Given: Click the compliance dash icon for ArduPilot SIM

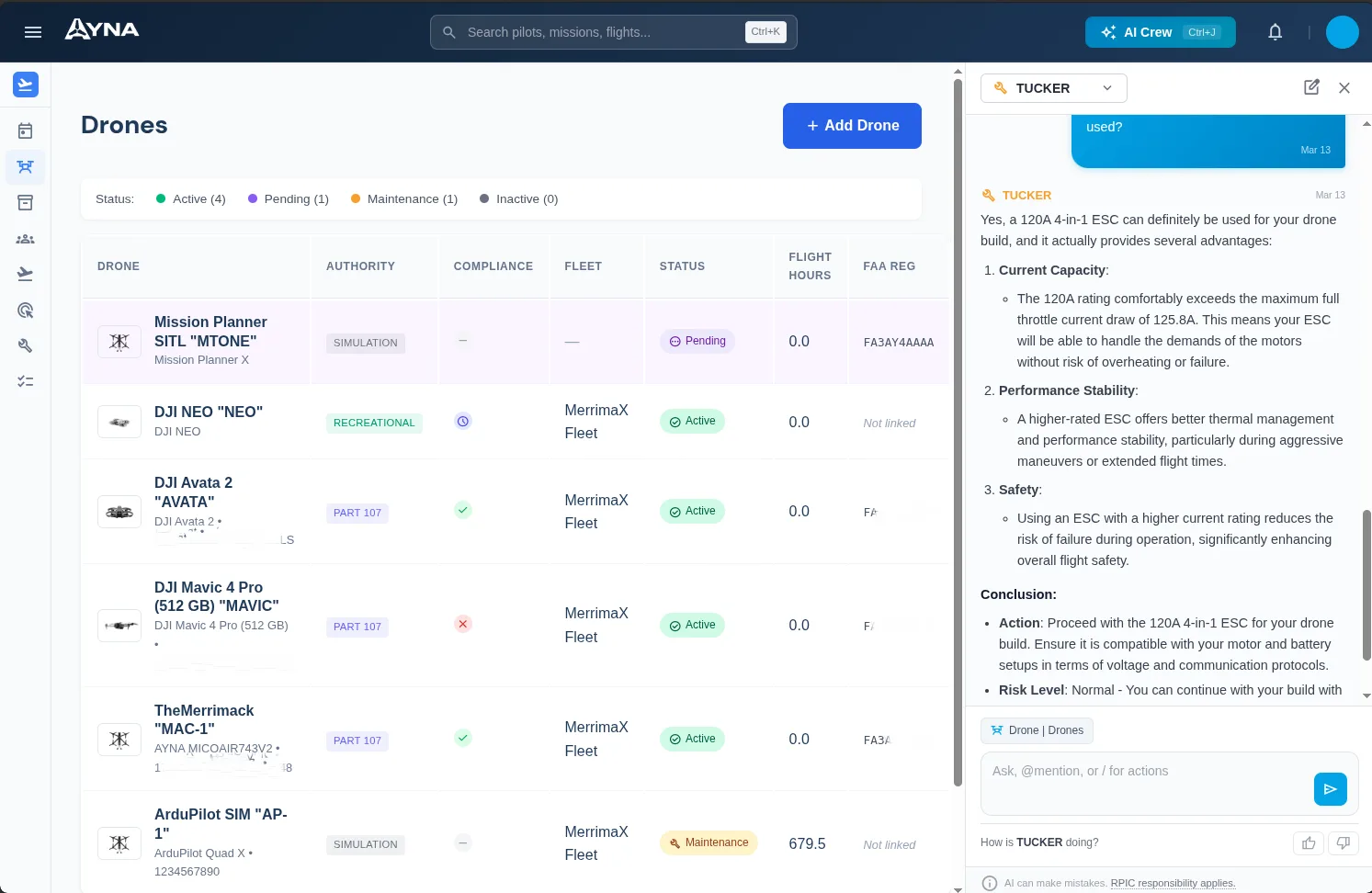Looking at the screenshot, I should coord(463,842).
